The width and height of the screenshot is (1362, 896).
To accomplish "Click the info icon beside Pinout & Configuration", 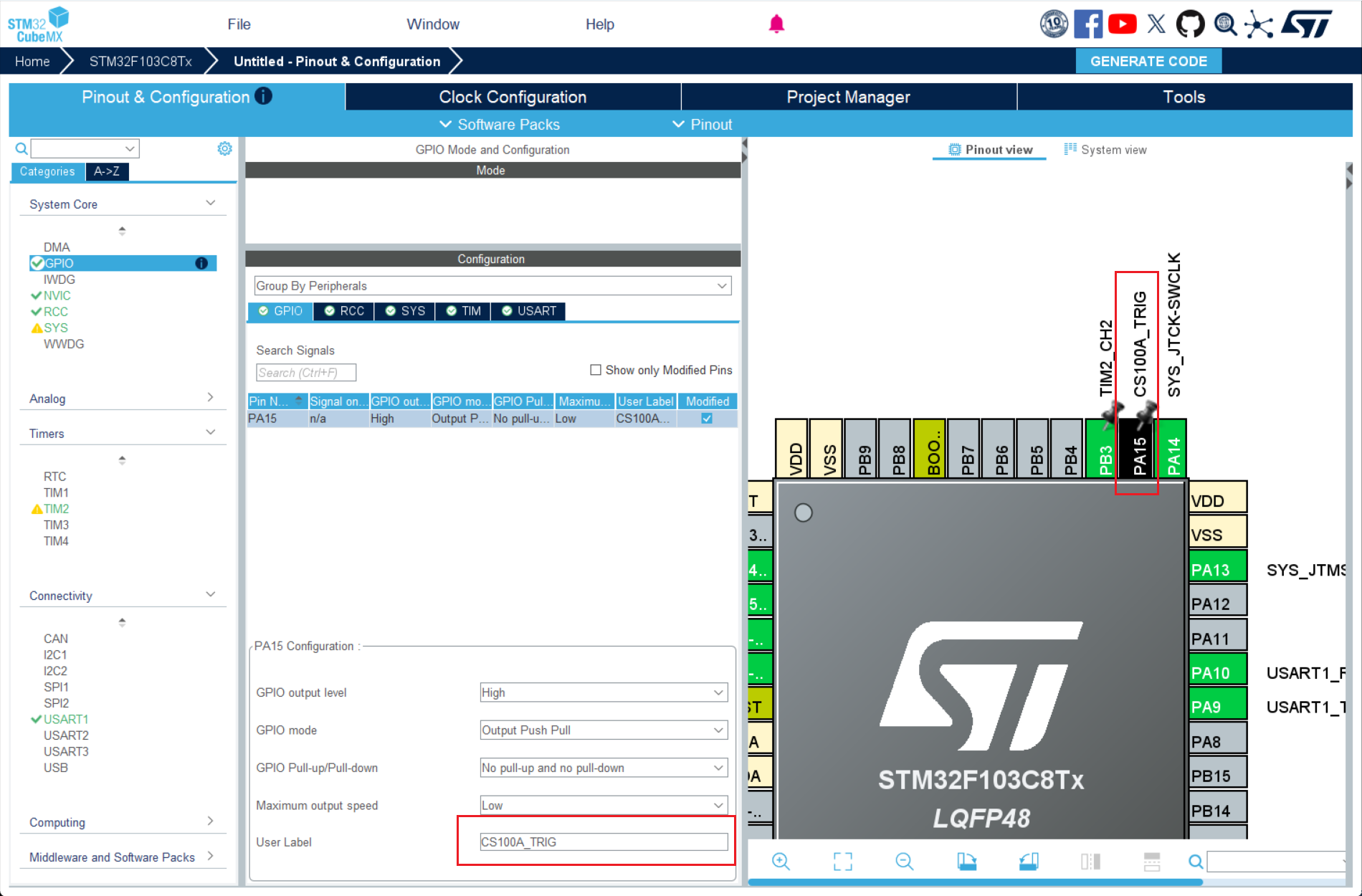I will point(263,96).
